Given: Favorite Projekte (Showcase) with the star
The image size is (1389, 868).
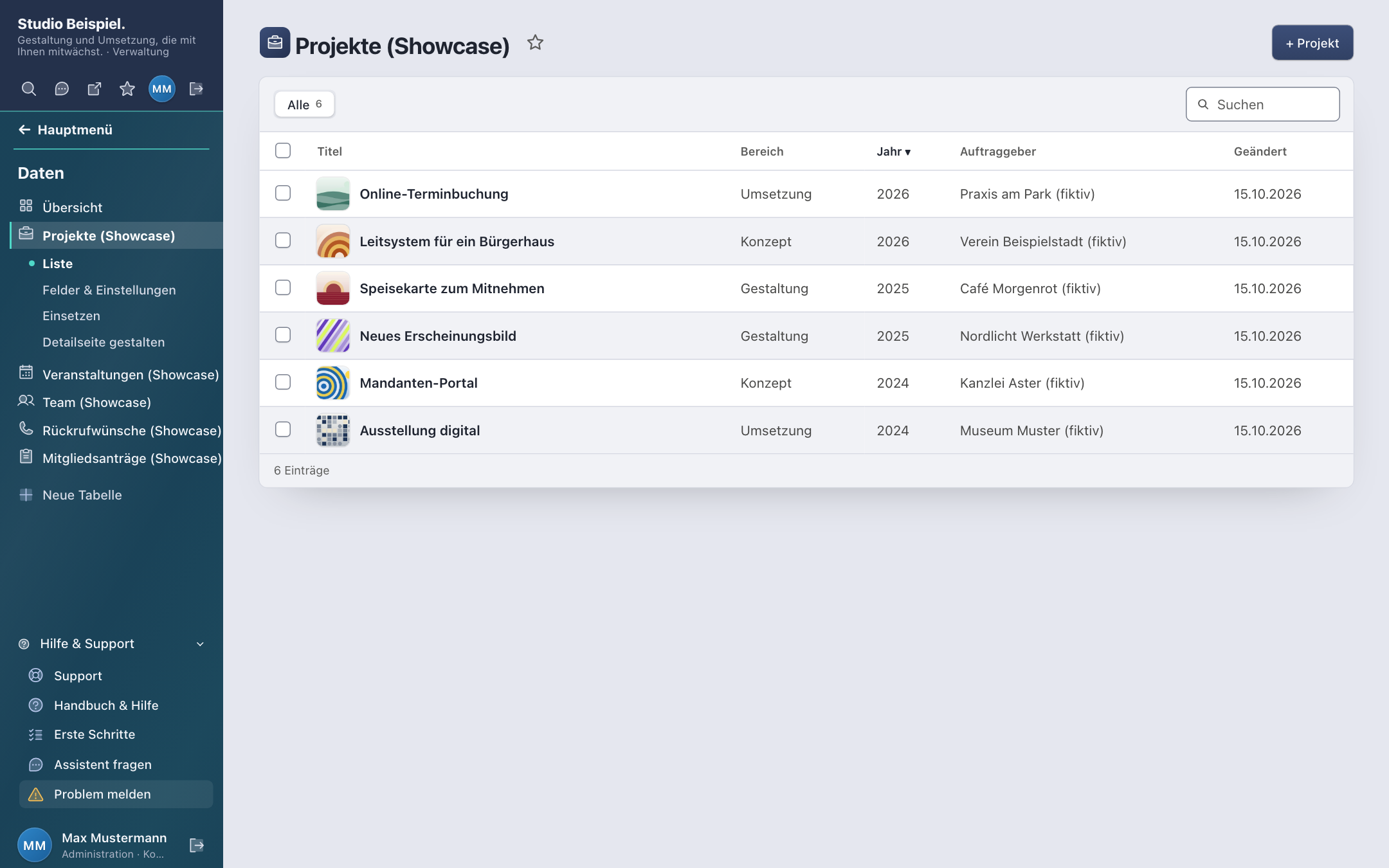Looking at the screenshot, I should tap(535, 42).
